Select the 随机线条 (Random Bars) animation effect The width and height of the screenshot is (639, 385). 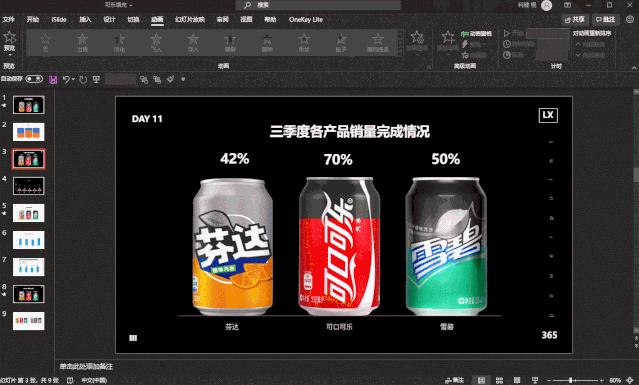[x=378, y=42]
